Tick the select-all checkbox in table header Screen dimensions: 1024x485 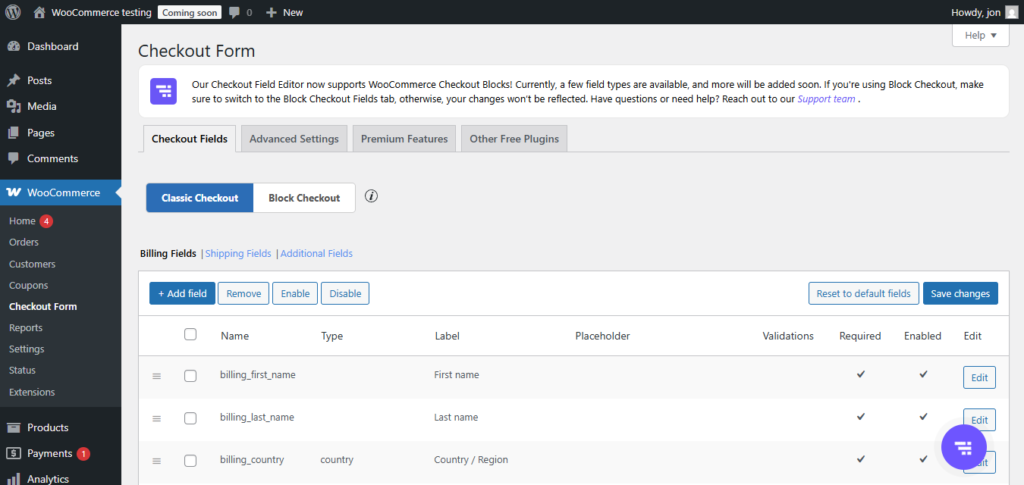[x=191, y=335]
